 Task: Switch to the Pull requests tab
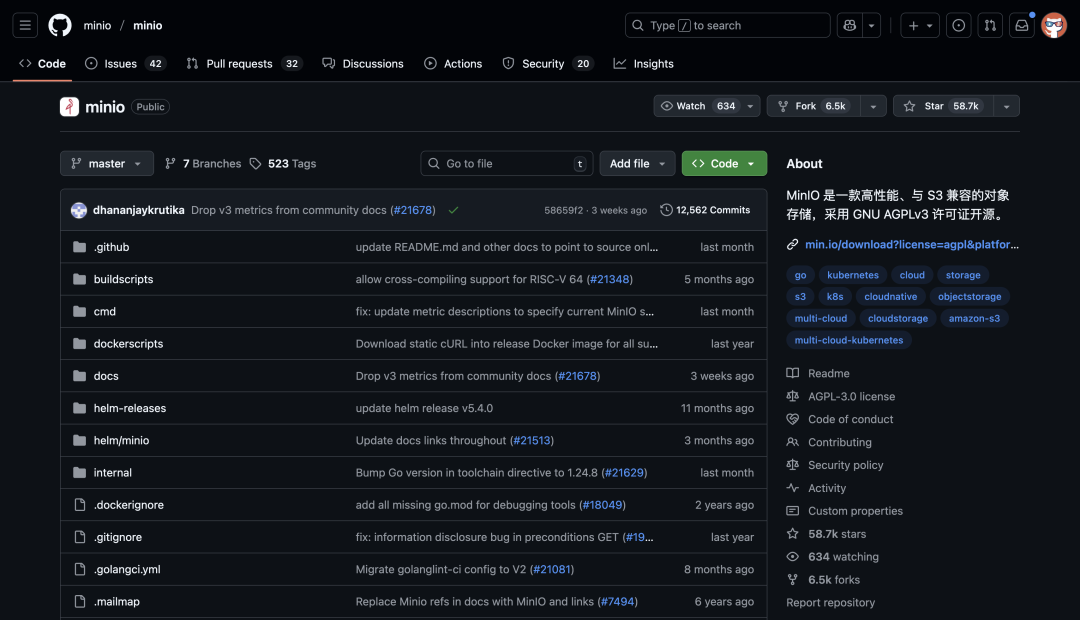pos(245,63)
